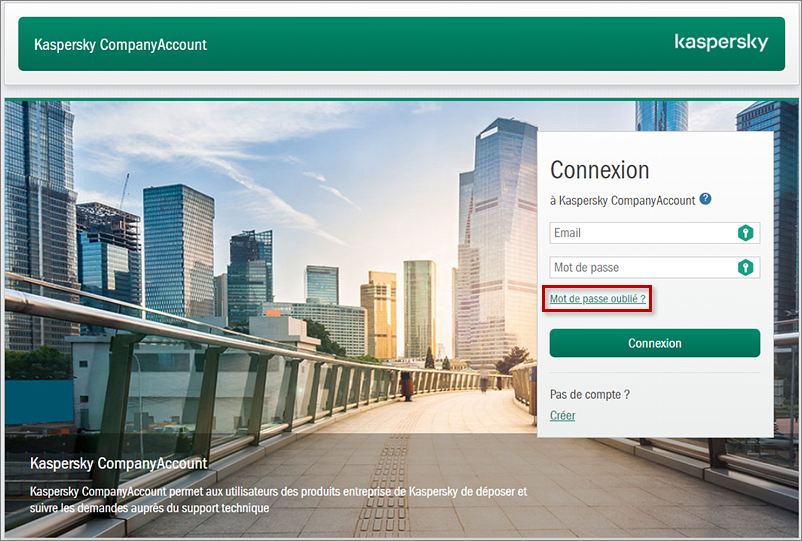Click the Kaspersky CompanyAccount caption over the photo

[119, 463]
